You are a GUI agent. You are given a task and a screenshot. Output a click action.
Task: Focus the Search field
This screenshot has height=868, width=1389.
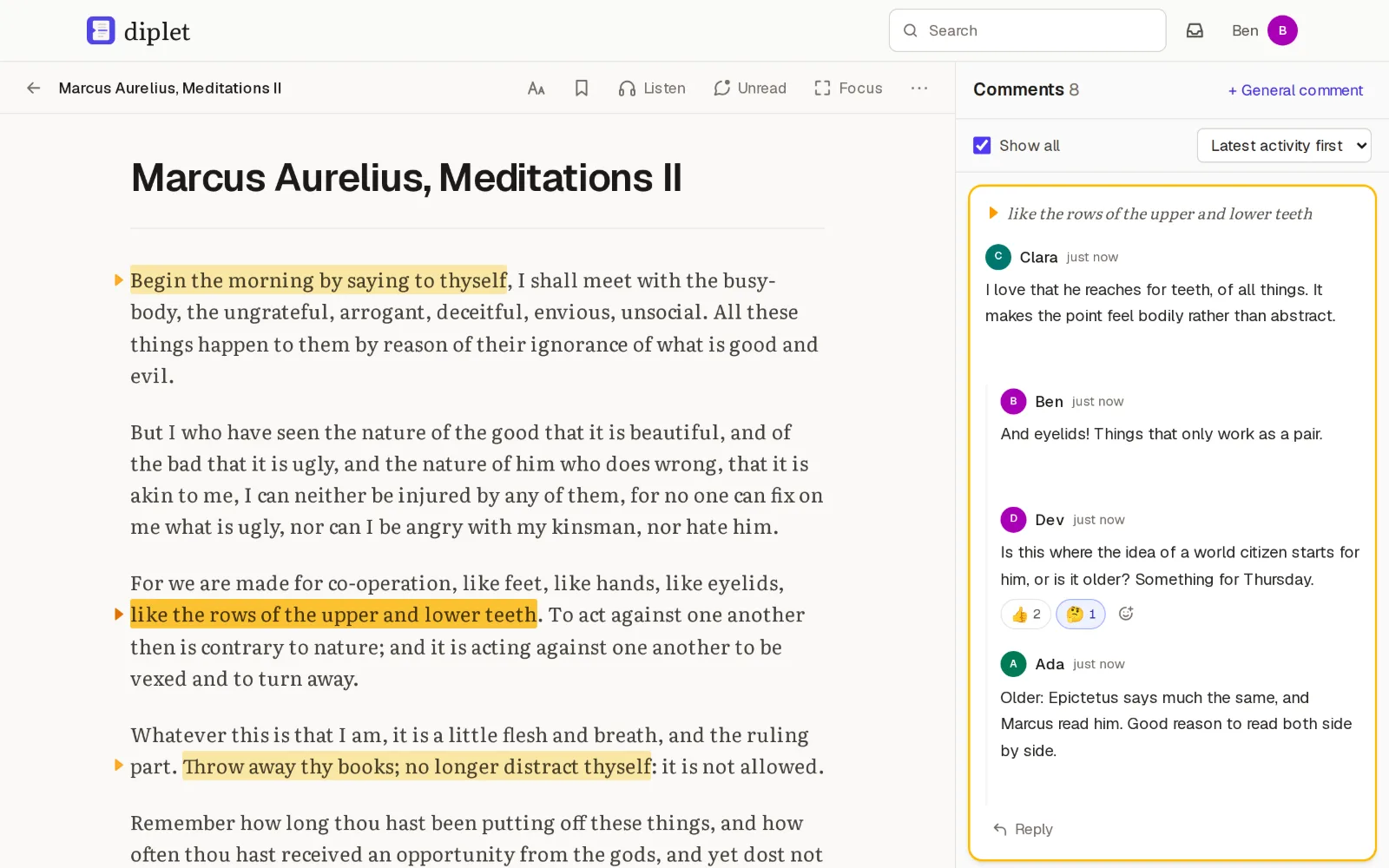coord(1027,30)
